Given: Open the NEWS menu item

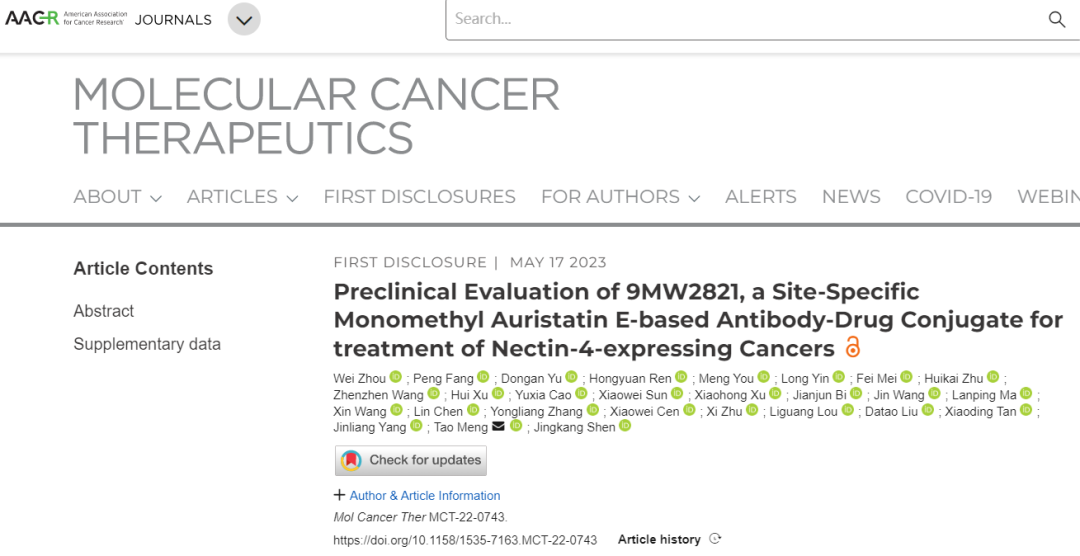Looking at the screenshot, I should pyautogui.click(x=851, y=197).
